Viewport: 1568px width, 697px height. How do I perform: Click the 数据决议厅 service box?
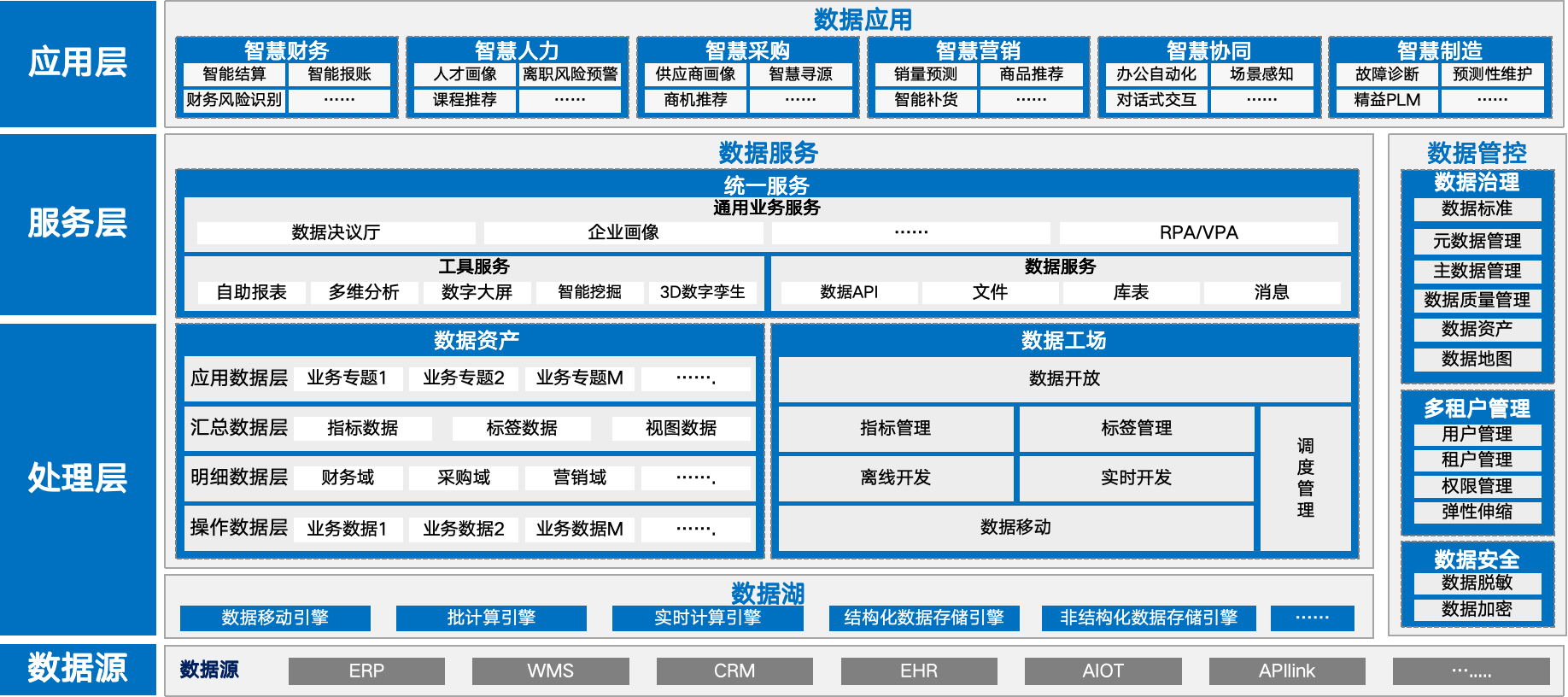coord(336,232)
